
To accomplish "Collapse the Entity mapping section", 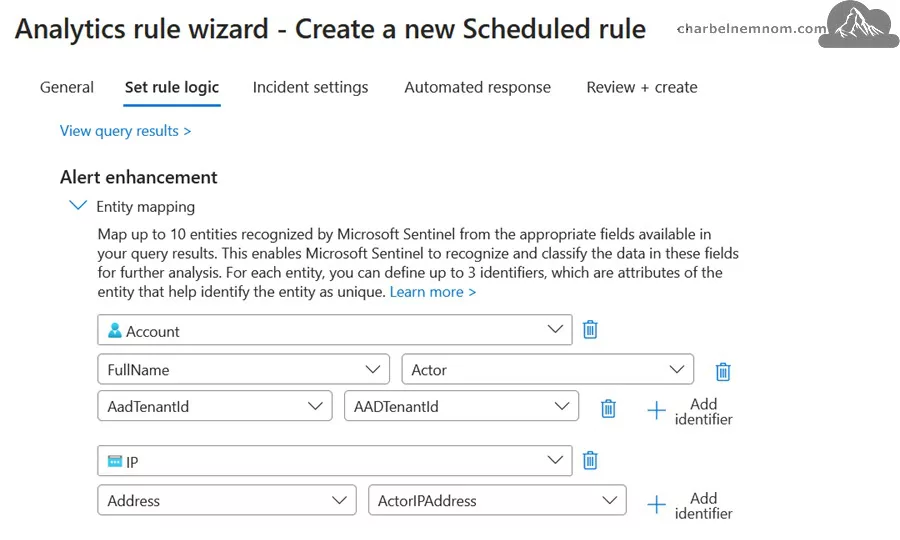I will [x=78, y=205].
